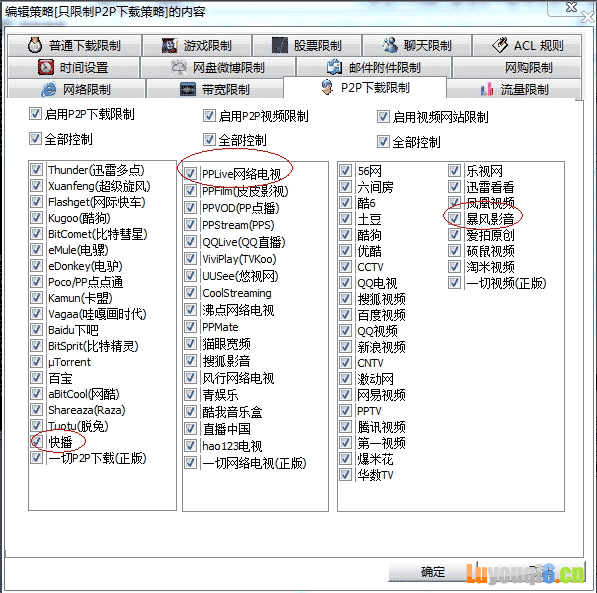The width and height of the screenshot is (597, 593).
Task: Click the 网络限制 globe icon
Action: click(49, 90)
